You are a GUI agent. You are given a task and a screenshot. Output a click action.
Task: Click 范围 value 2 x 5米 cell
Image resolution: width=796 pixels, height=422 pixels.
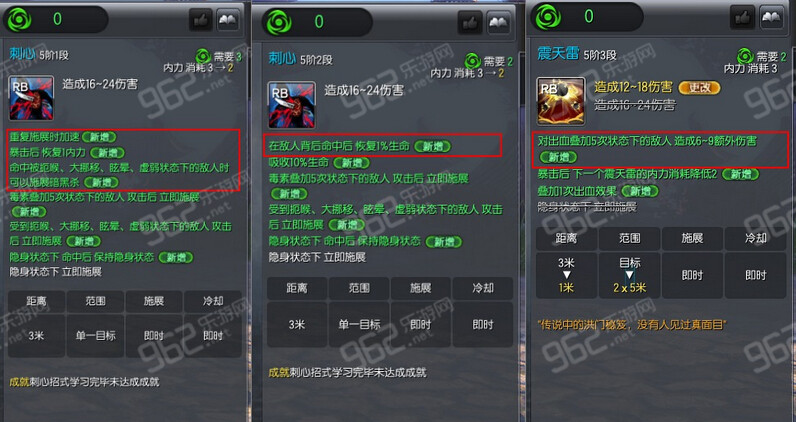629,276
